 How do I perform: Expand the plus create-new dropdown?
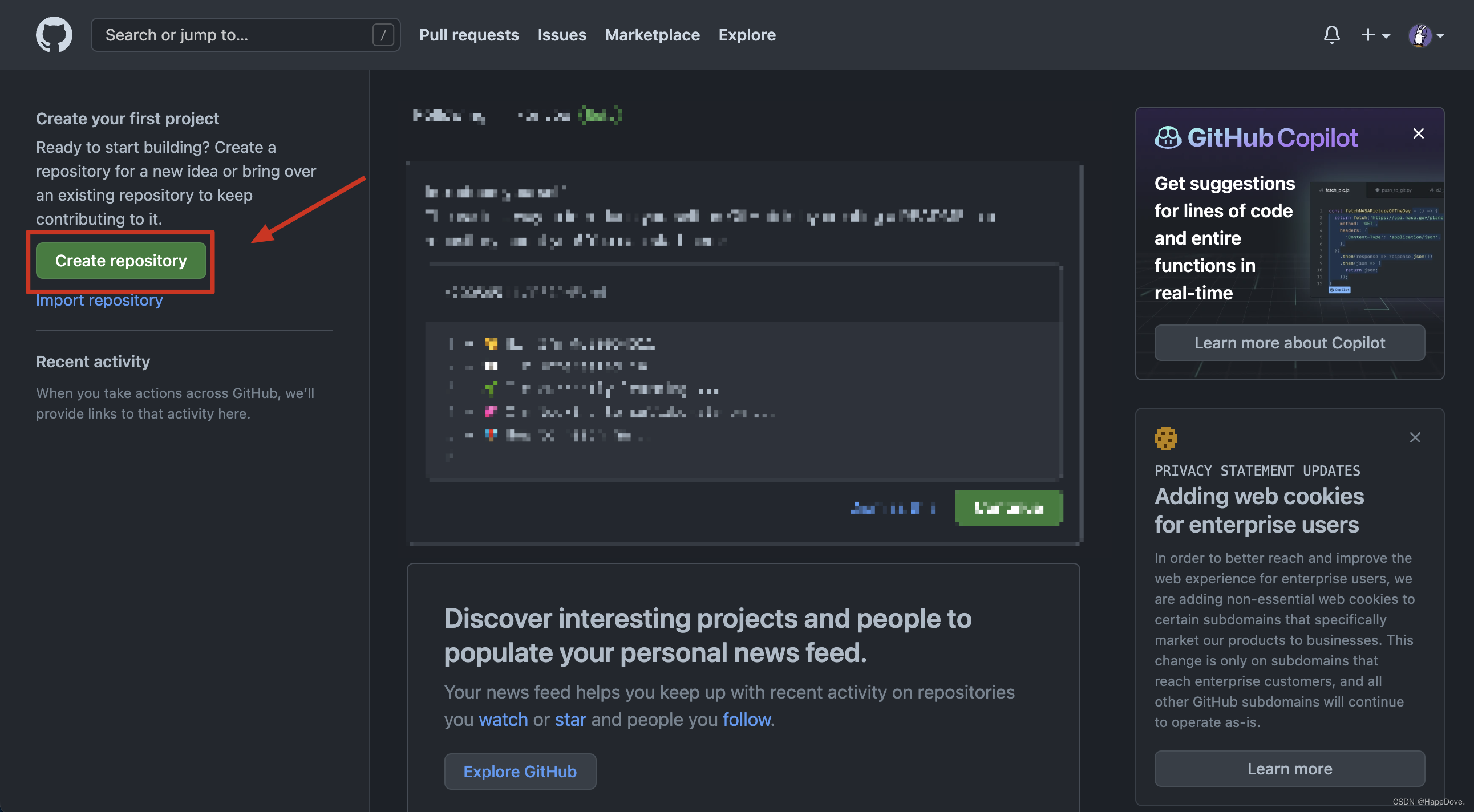pos(1374,35)
